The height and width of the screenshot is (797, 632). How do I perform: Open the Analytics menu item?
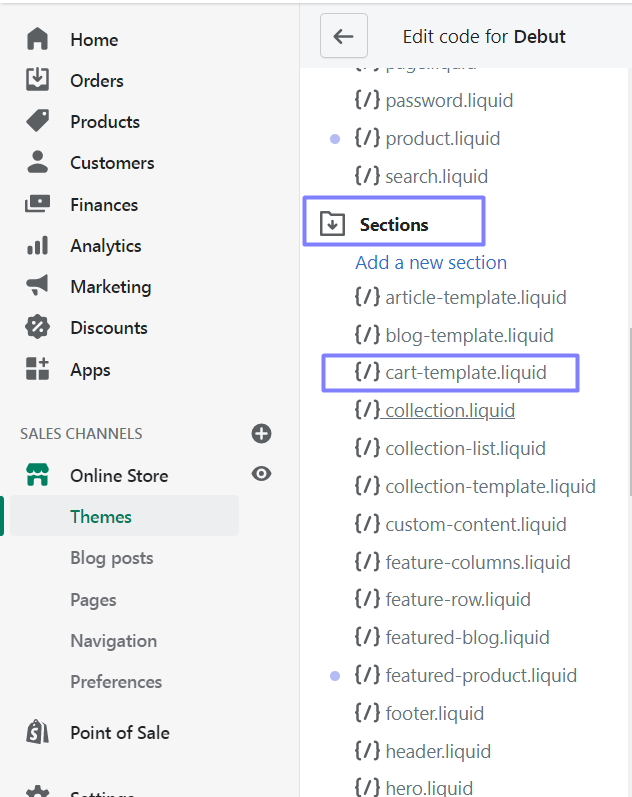pos(106,246)
